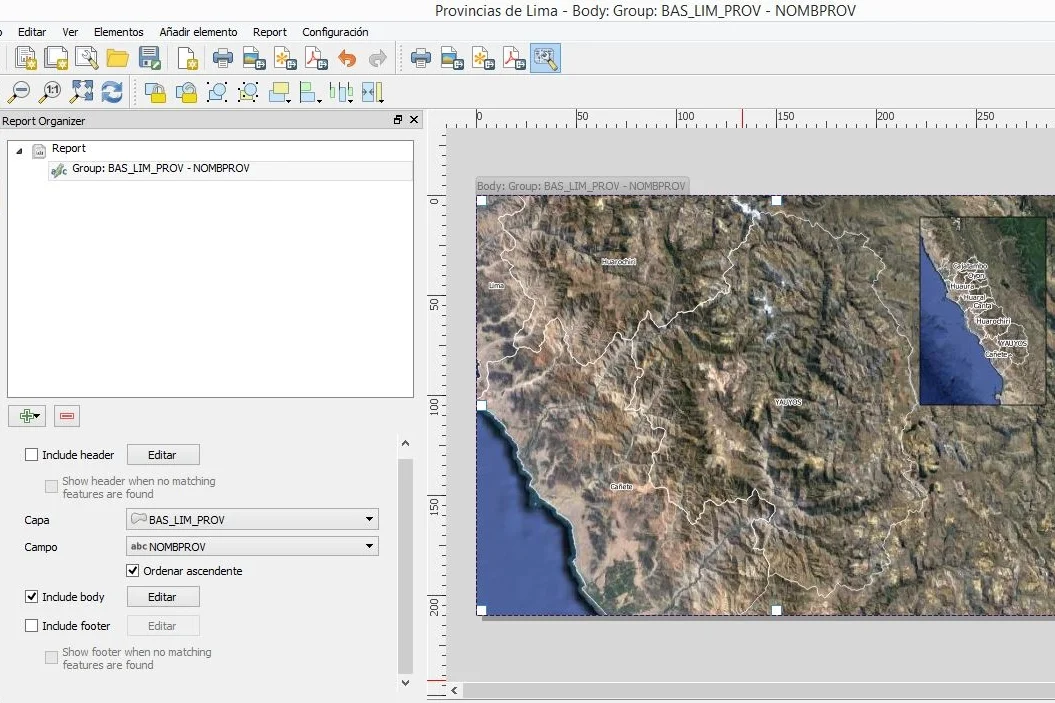
Task: Click Editar button next to Include body
Action: click(x=163, y=597)
